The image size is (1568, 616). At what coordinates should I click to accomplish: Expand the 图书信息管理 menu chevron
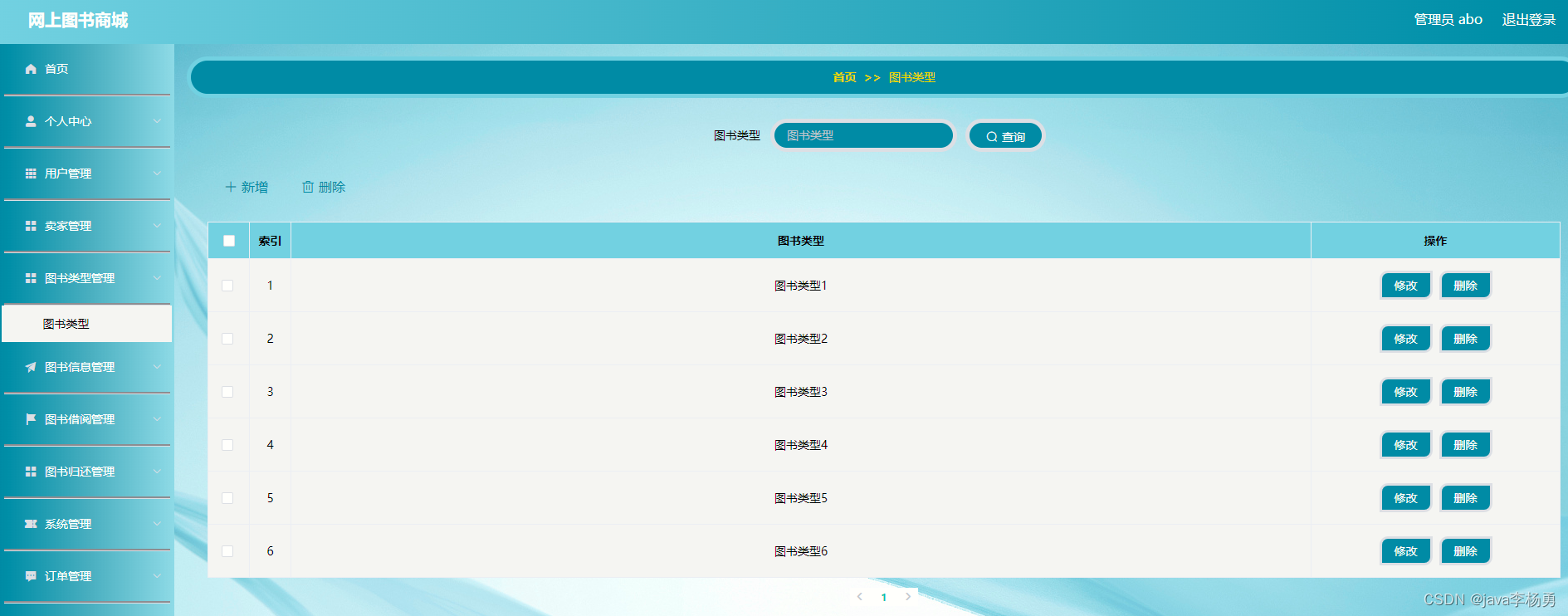[157, 367]
